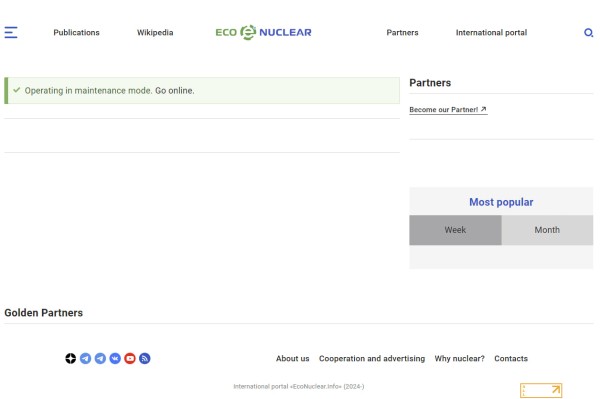Open Cooperation and advertising footer link
The height and width of the screenshot is (399, 600).
pos(372,358)
